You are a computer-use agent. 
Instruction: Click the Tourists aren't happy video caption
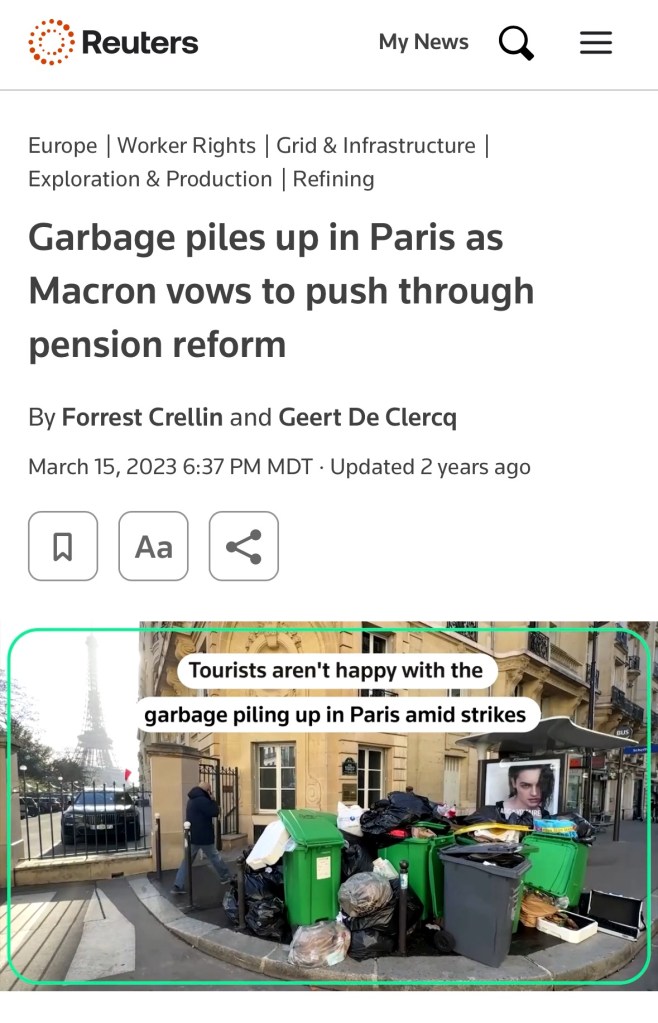point(336,693)
